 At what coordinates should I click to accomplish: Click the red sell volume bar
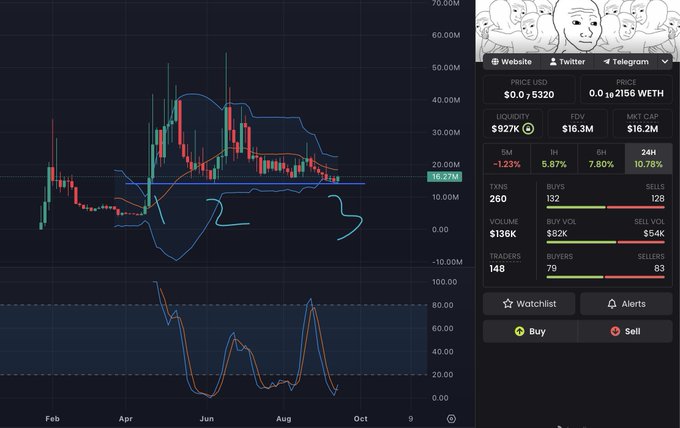coord(641,242)
